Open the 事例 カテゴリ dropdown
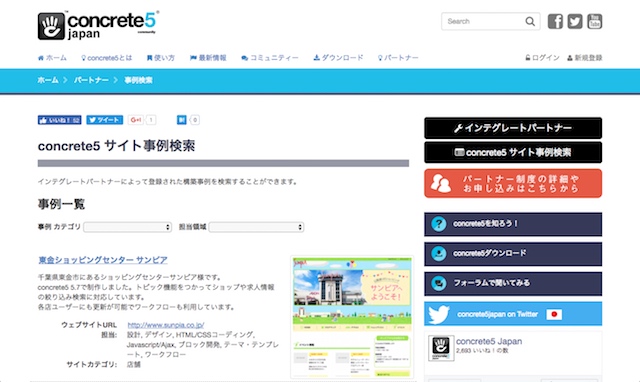Viewport: 640px width, 382px height. click(x=127, y=227)
